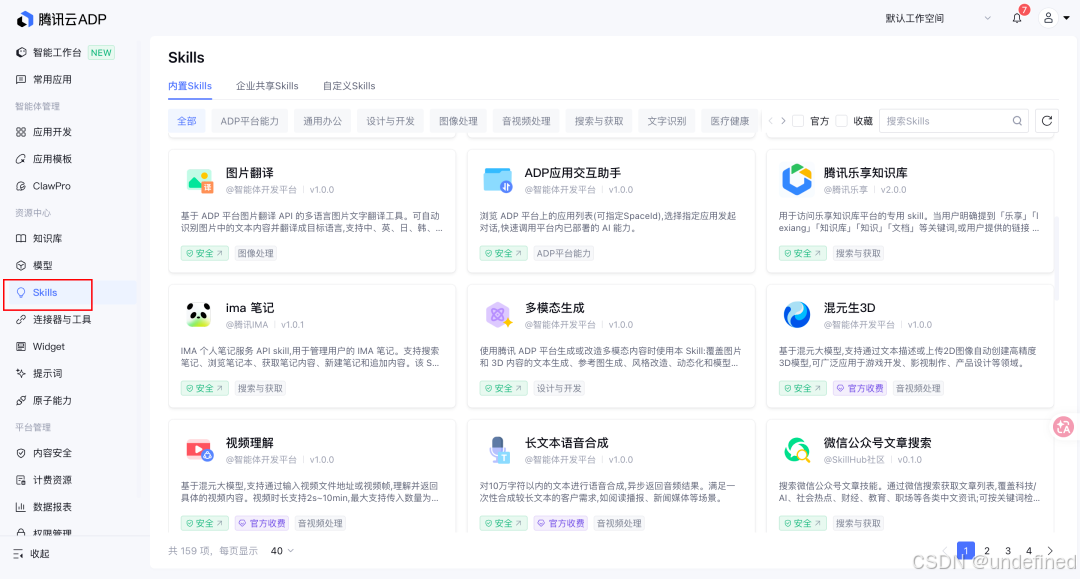Open the 微信公众号文章搜索 skill icon
1080x579 pixels.
tap(797, 450)
